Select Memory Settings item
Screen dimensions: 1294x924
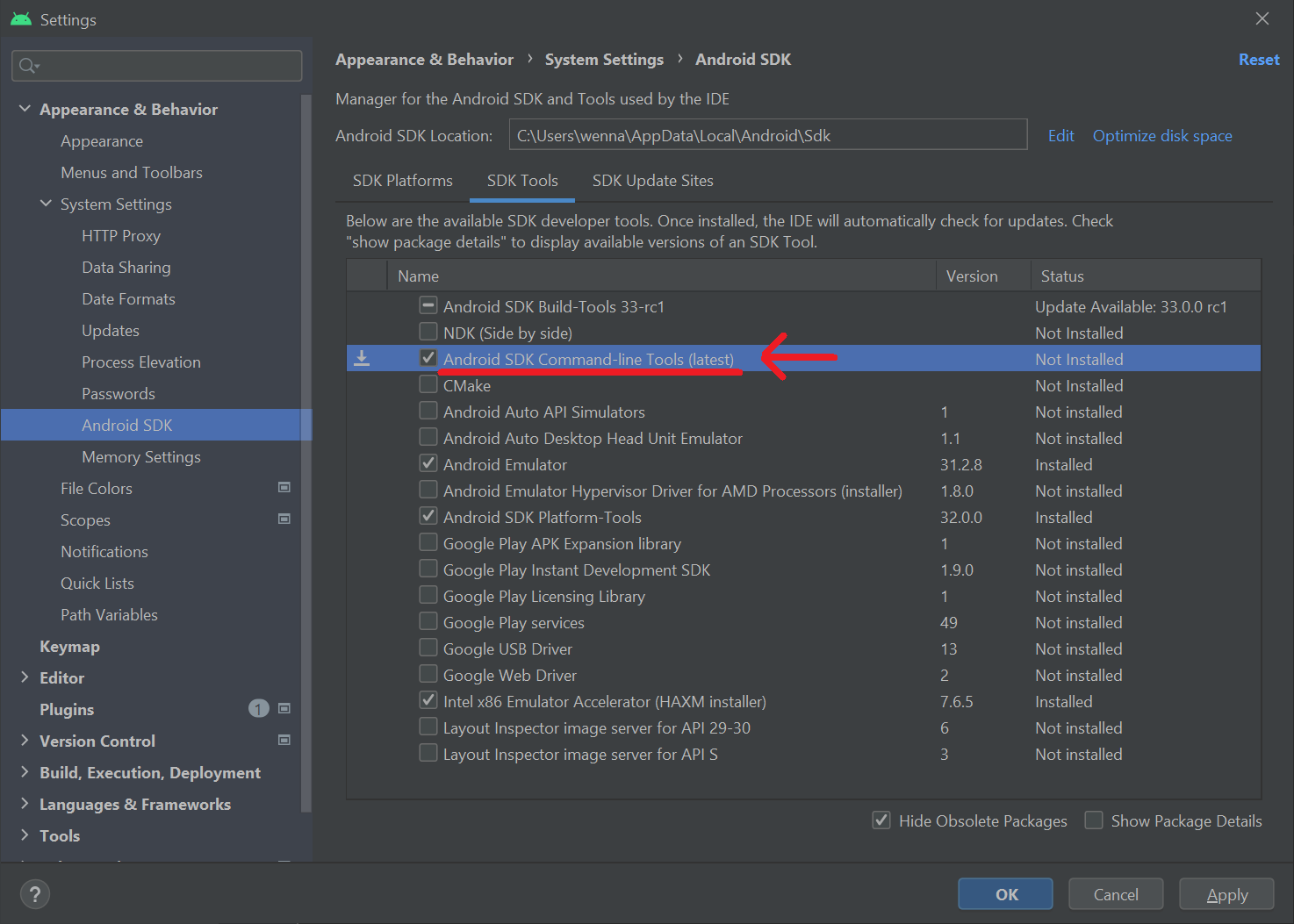tap(141, 457)
